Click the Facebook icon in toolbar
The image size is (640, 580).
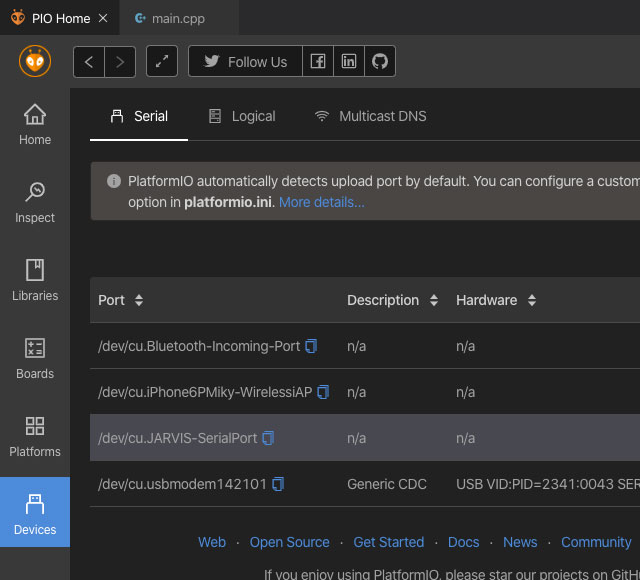(317, 62)
